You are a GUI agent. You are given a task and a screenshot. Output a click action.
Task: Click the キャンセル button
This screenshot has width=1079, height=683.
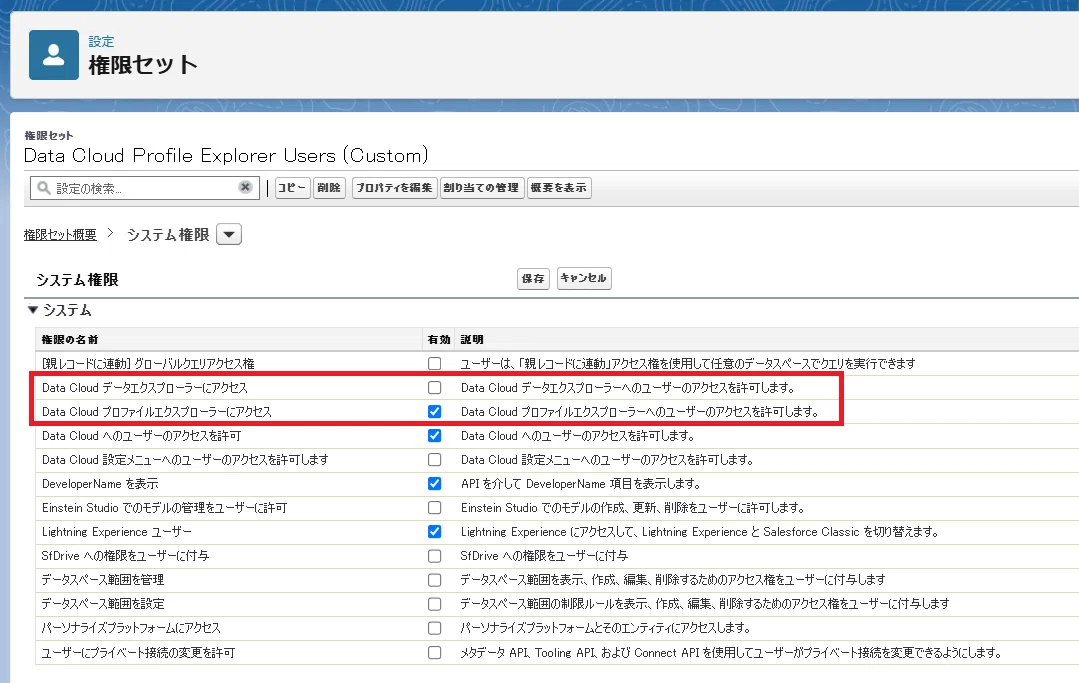pos(584,278)
